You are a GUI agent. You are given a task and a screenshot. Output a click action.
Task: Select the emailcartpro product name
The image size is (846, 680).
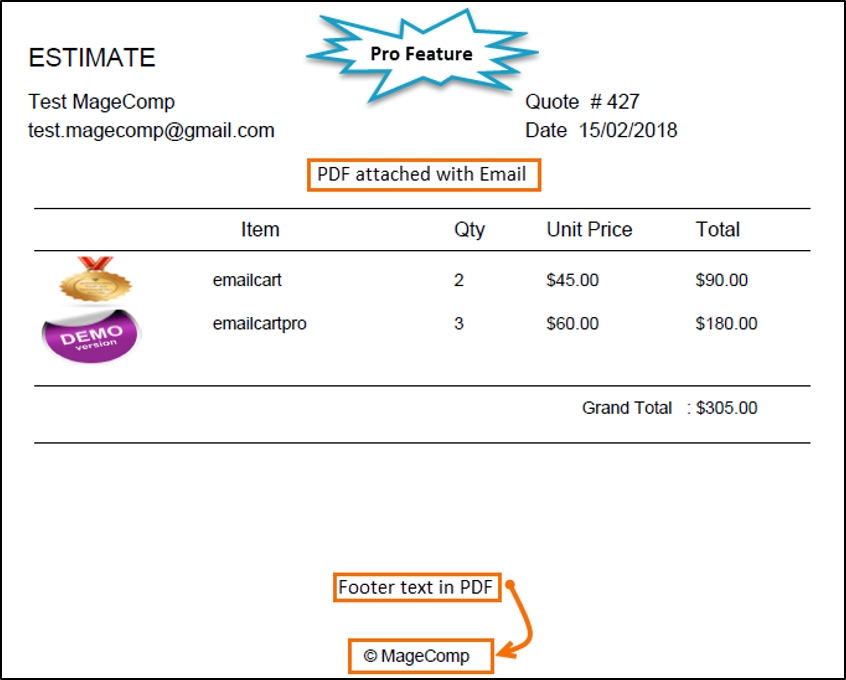(x=259, y=324)
